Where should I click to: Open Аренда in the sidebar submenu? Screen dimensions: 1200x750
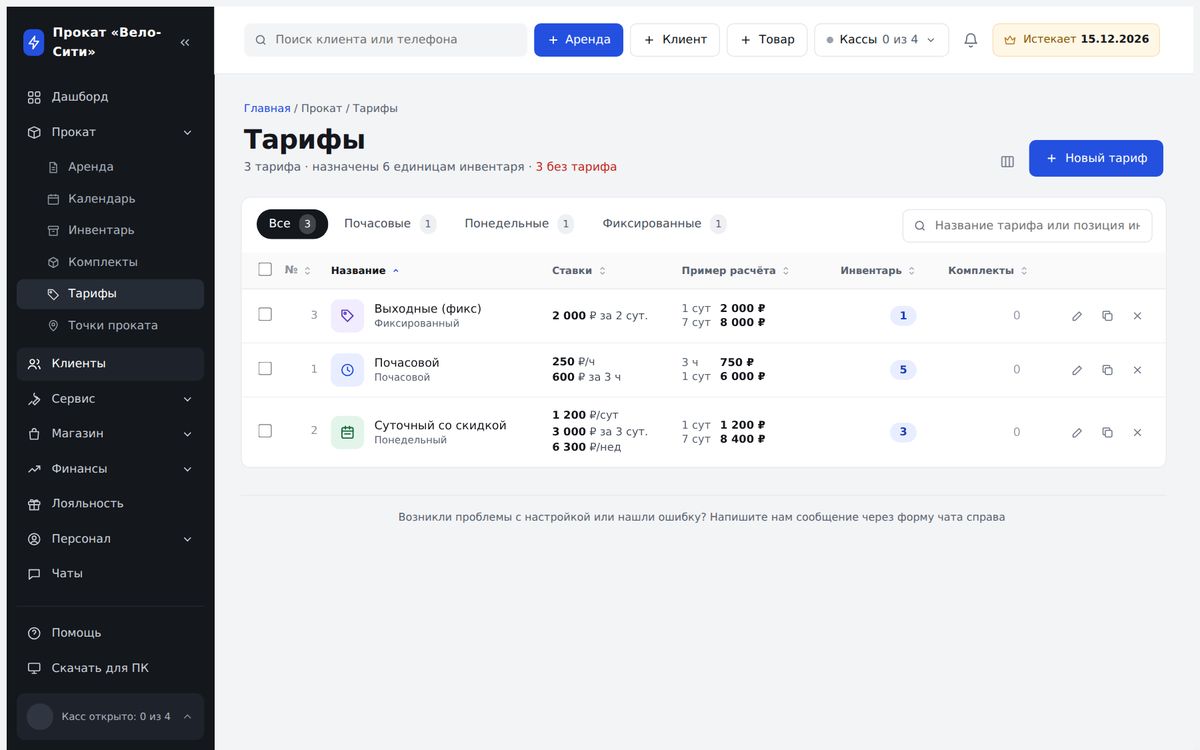(110, 167)
